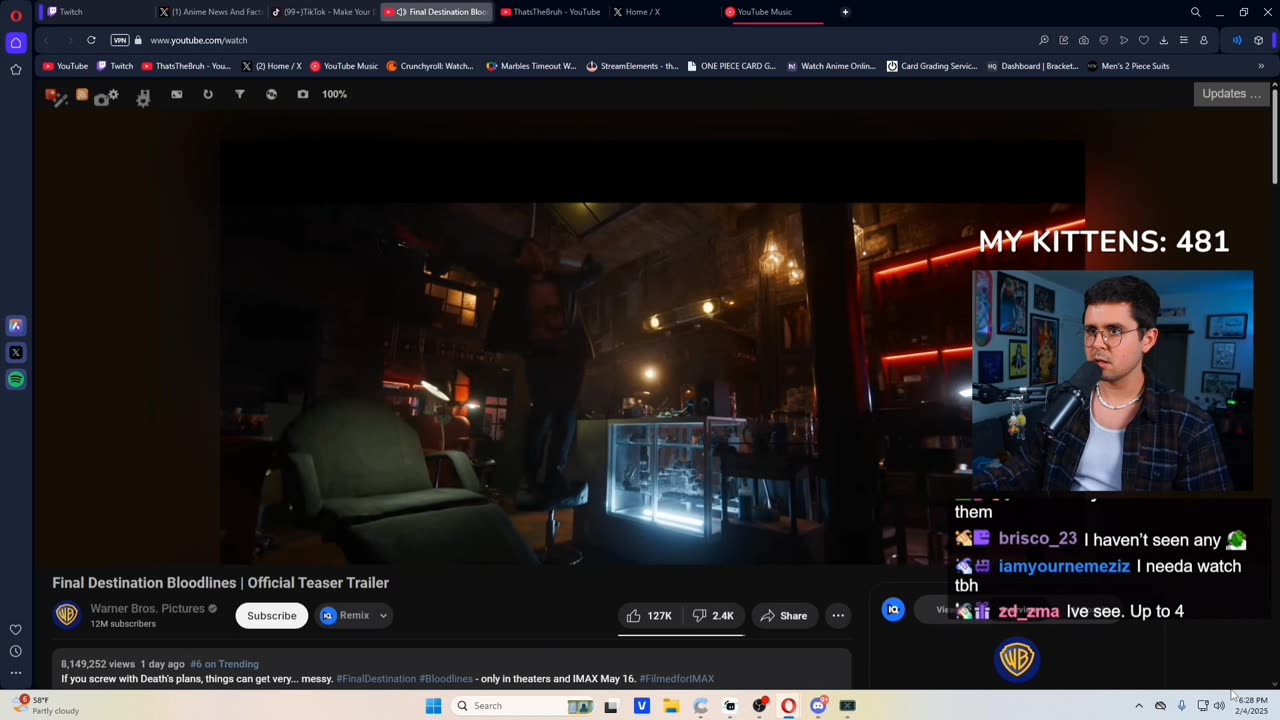Open the Easy Setup sliders icon
This screenshot has width=1280, height=720.
(x=1183, y=40)
